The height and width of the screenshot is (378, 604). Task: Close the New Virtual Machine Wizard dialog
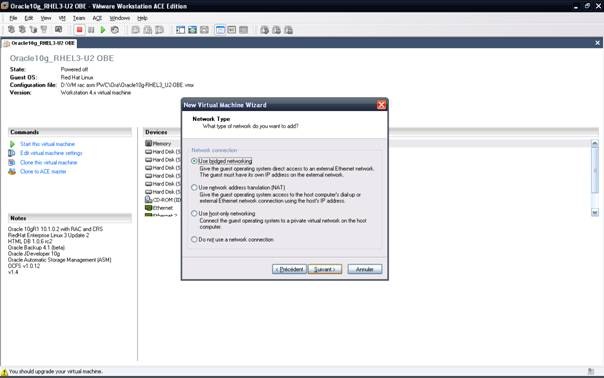(381, 105)
